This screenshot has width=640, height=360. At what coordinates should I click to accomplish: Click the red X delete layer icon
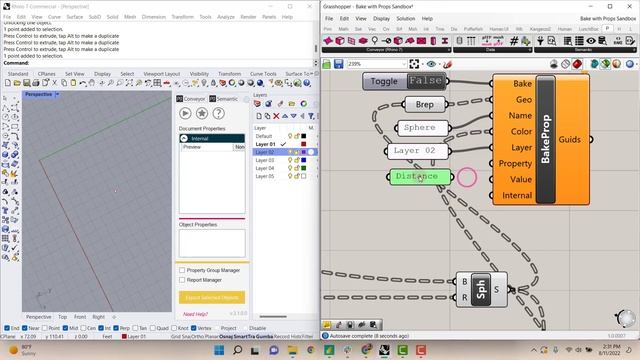coord(276,116)
